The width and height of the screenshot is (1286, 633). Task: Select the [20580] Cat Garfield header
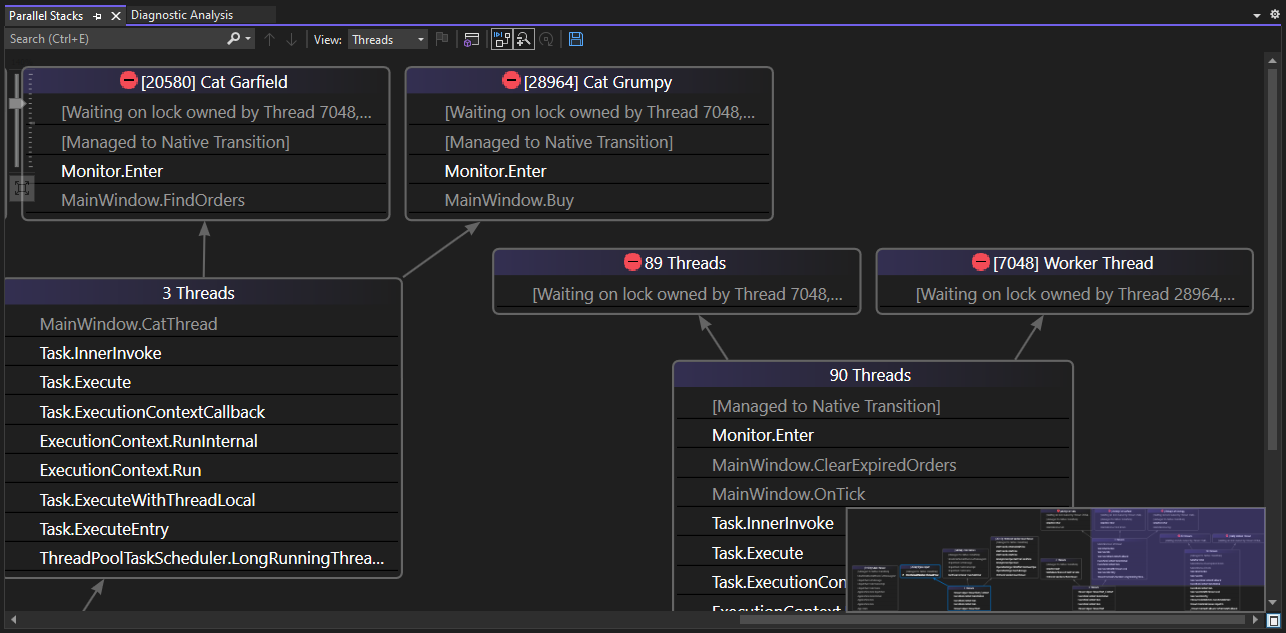(x=205, y=81)
